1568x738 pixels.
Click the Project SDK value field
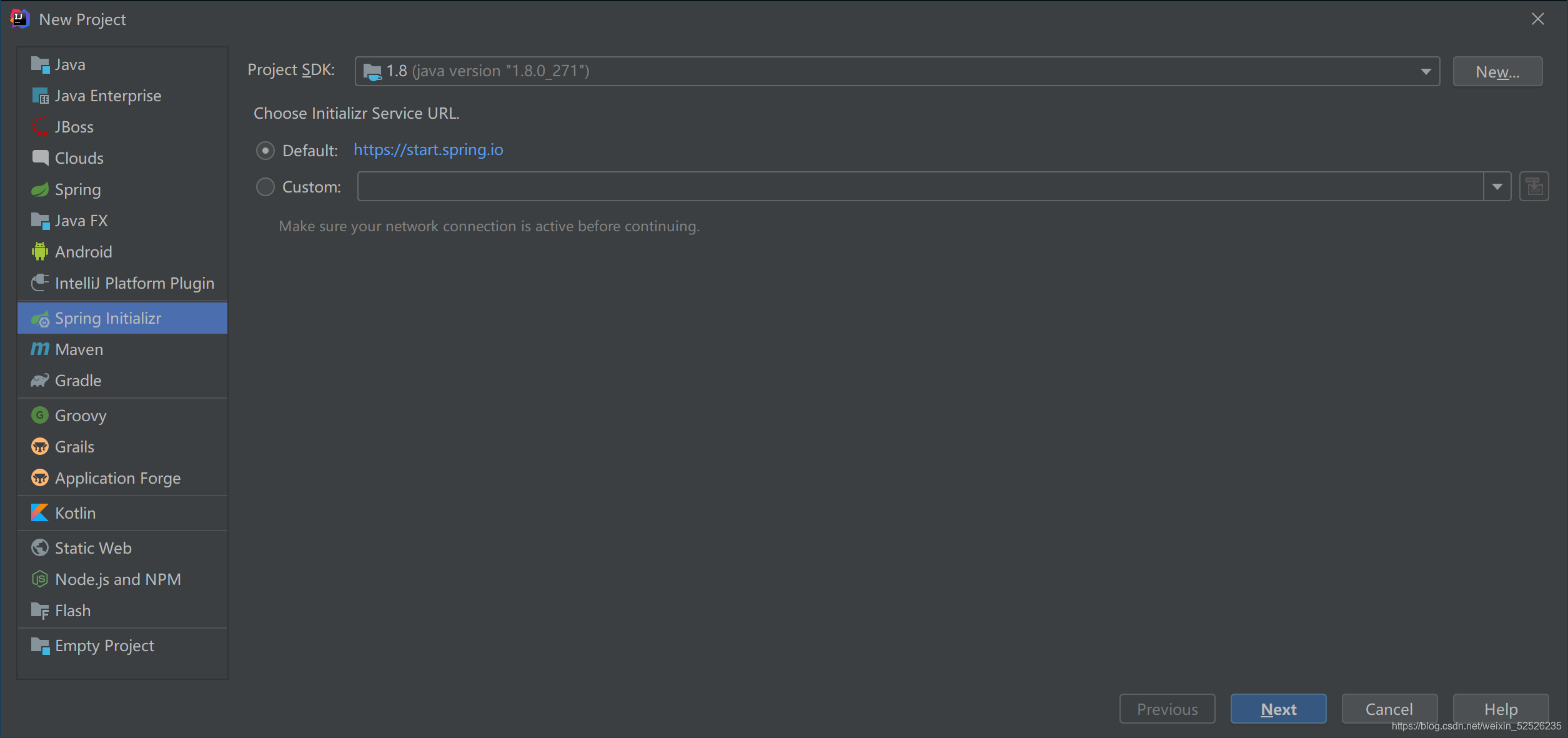click(897, 71)
